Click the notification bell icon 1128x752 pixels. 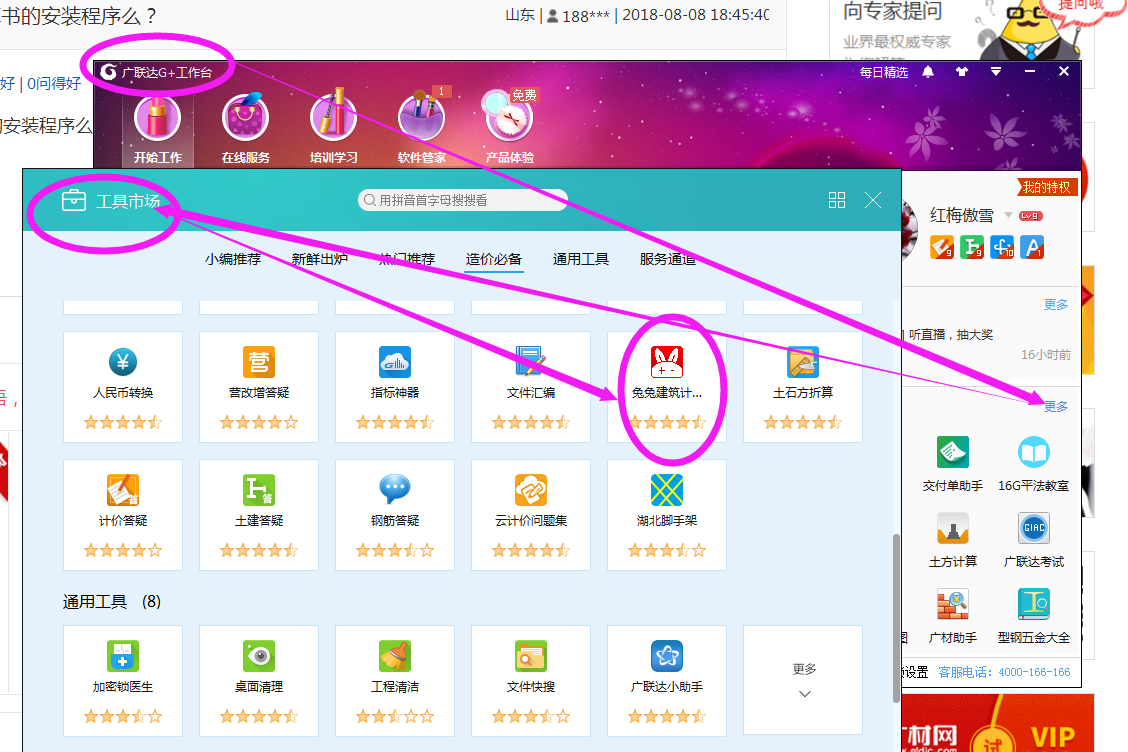coord(928,71)
